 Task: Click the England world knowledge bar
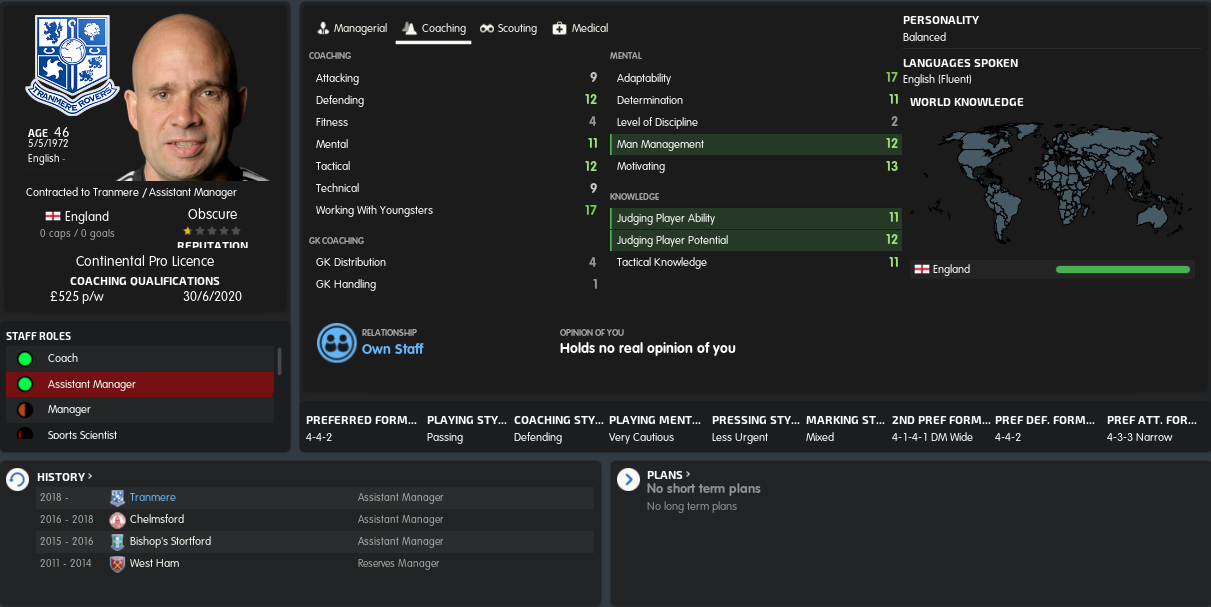(x=1123, y=269)
